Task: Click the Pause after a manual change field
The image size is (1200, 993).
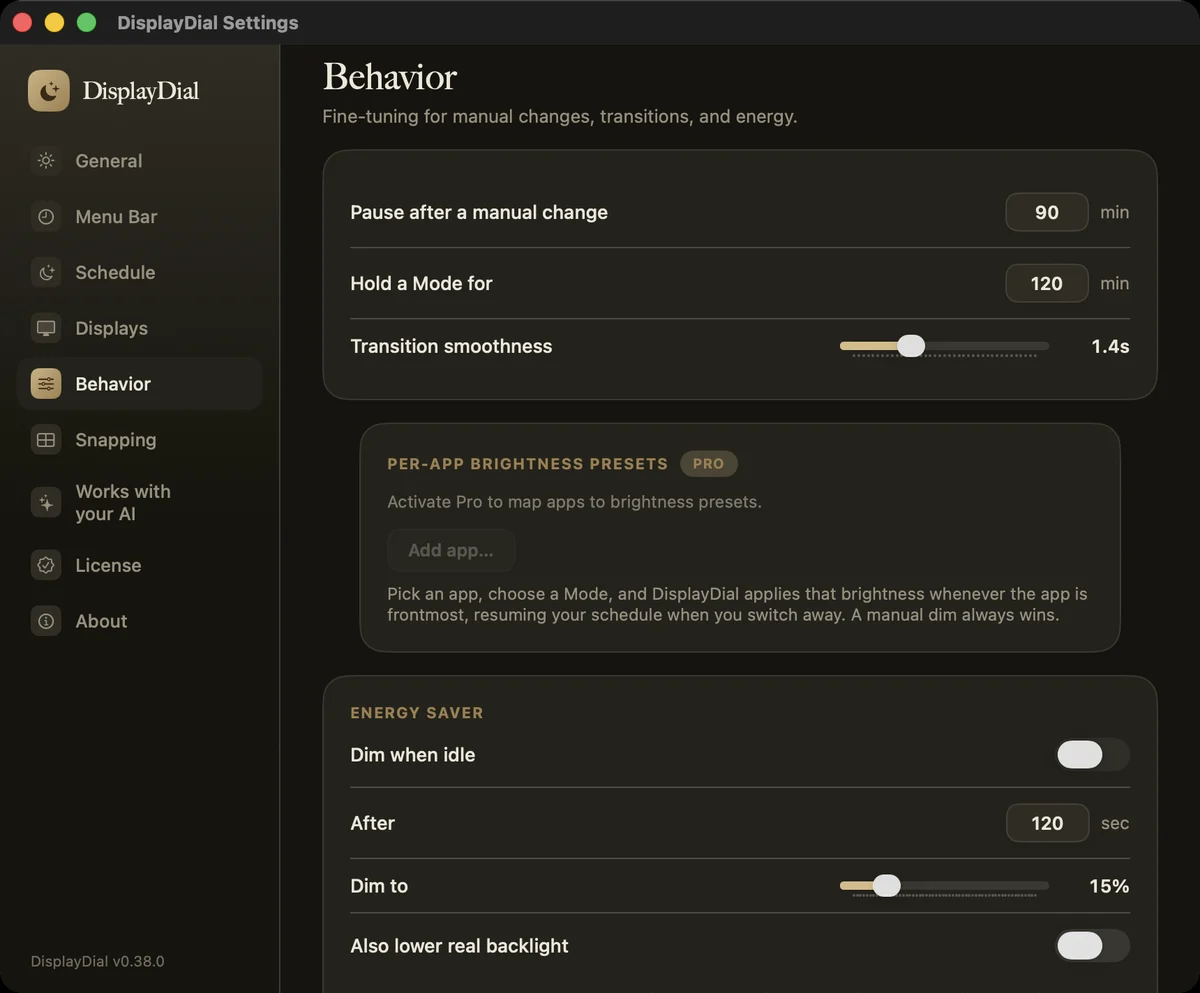Action: point(1047,212)
